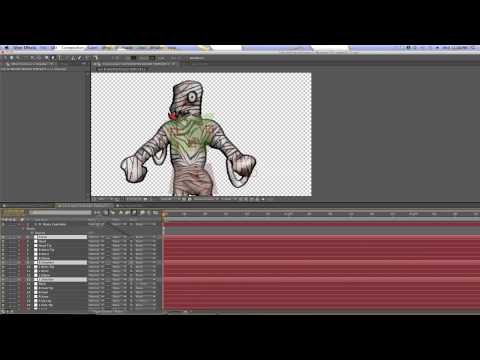
Task: Open the Workspace dropdown in the toolbar
Action: (197, 58)
